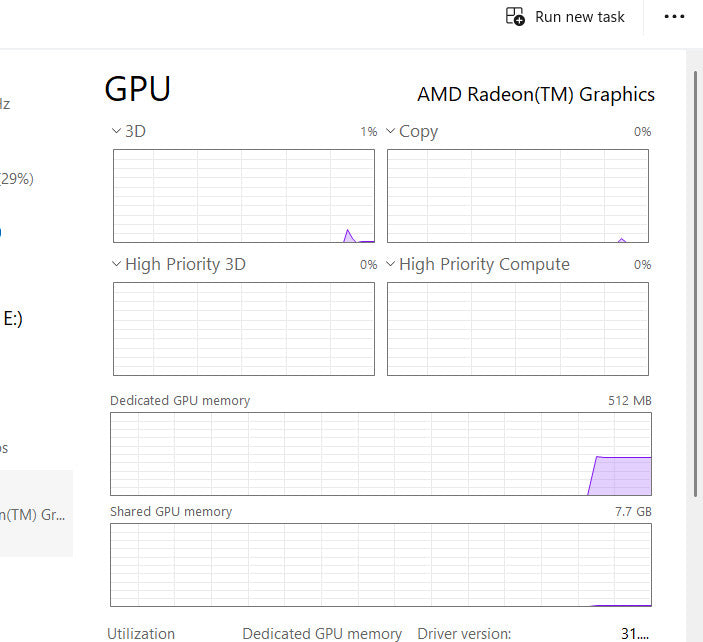Open the Copy engine dropdown

pos(391,132)
